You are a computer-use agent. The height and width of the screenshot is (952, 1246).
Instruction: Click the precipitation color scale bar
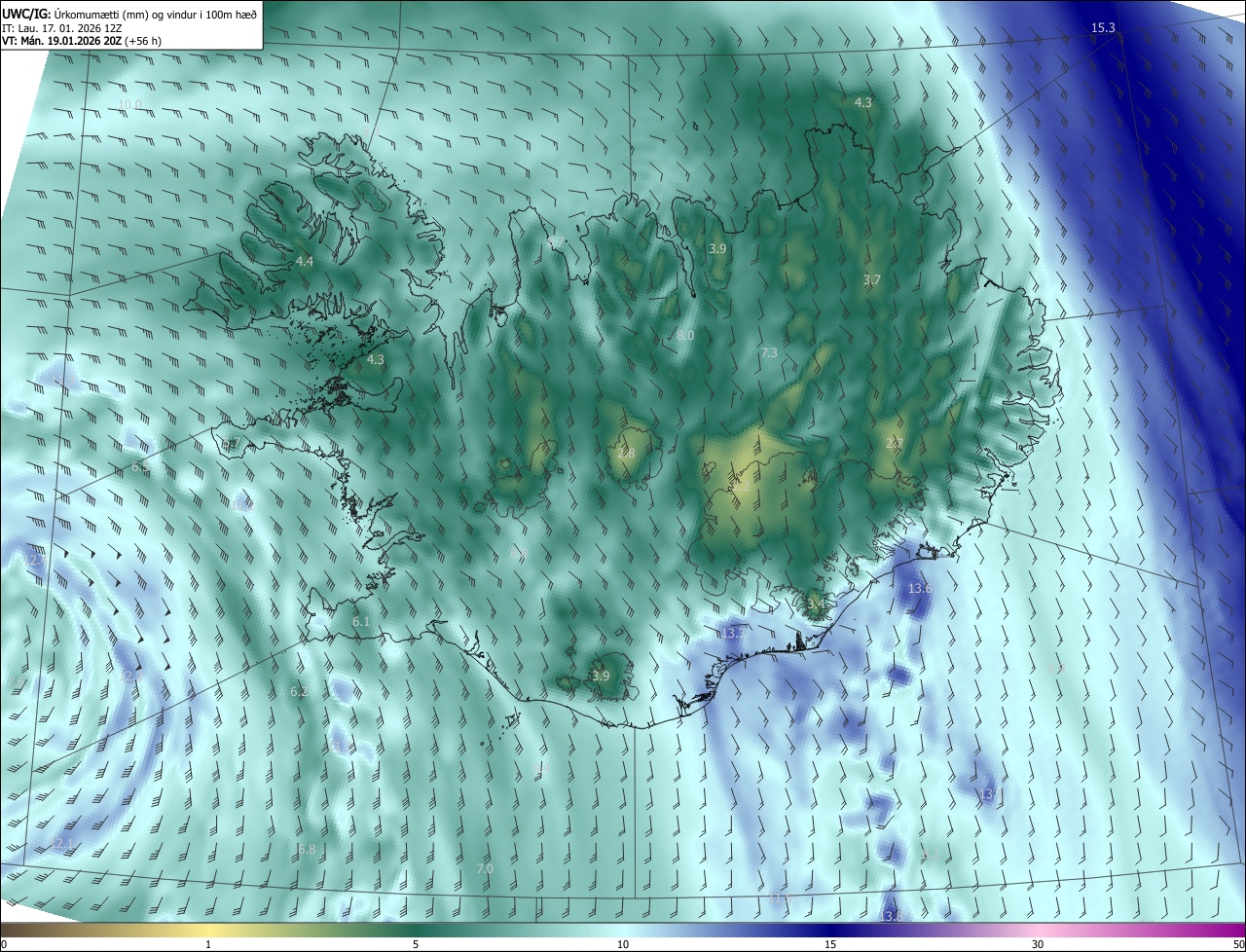[623, 930]
